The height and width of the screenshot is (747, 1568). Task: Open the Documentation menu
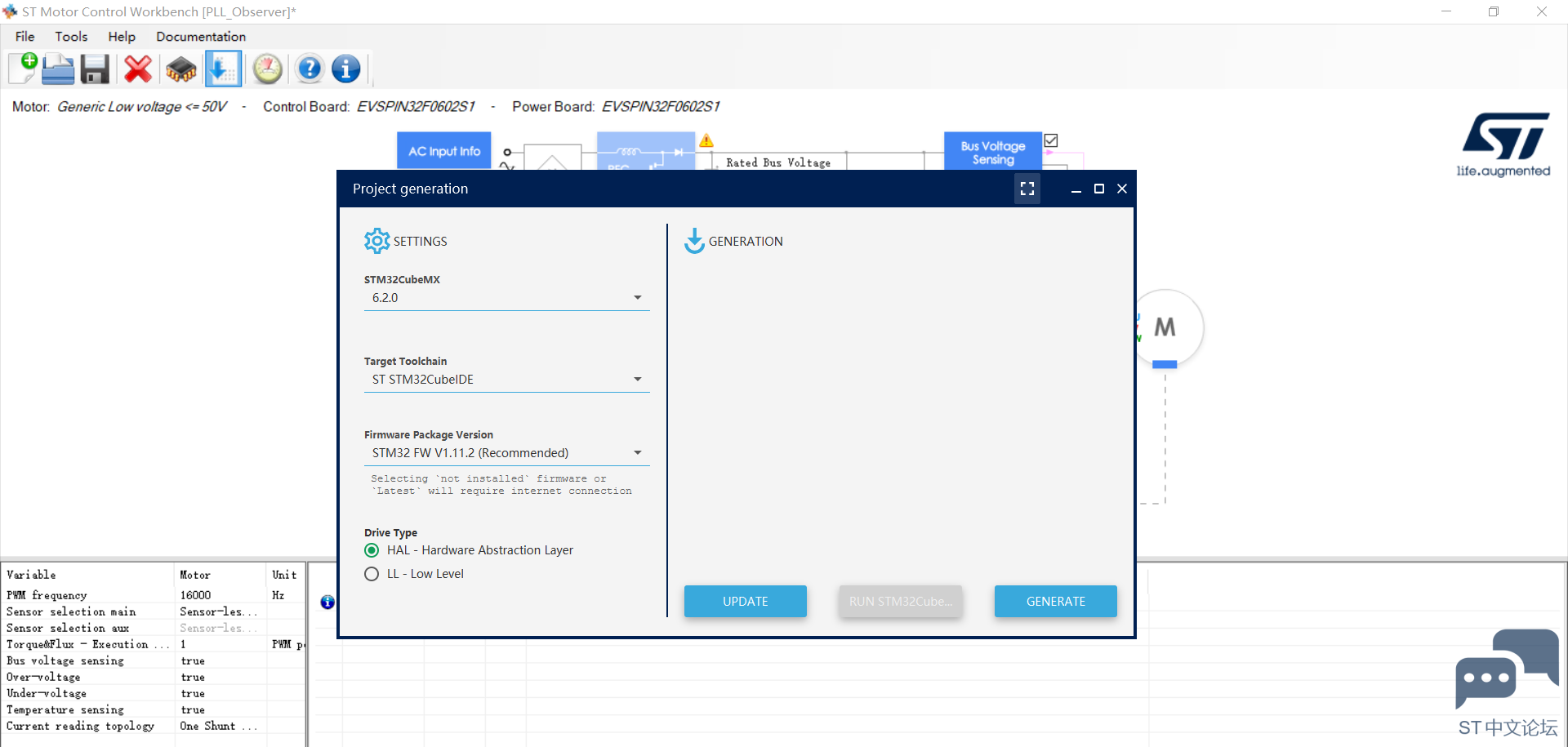pyautogui.click(x=201, y=37)
